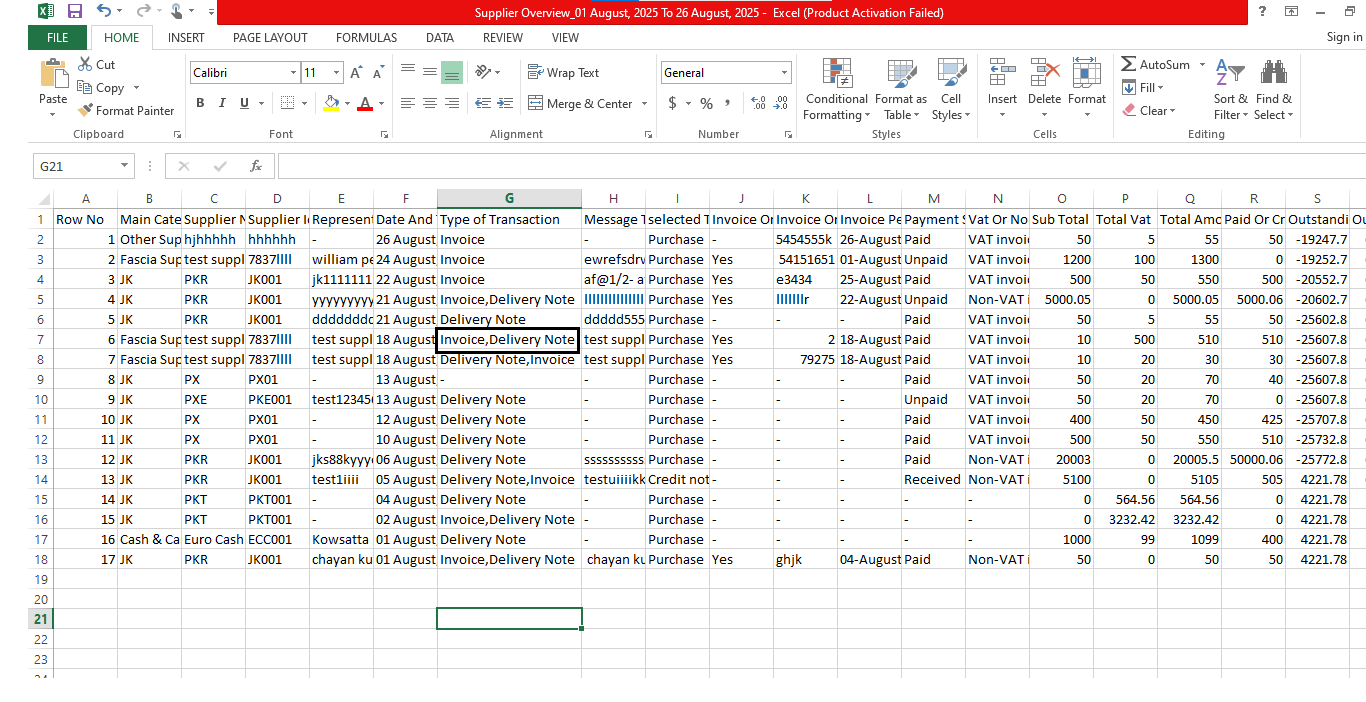Click the Format cells icon
Screen dimensions: 1366x702
click(x=1086, y=74)
